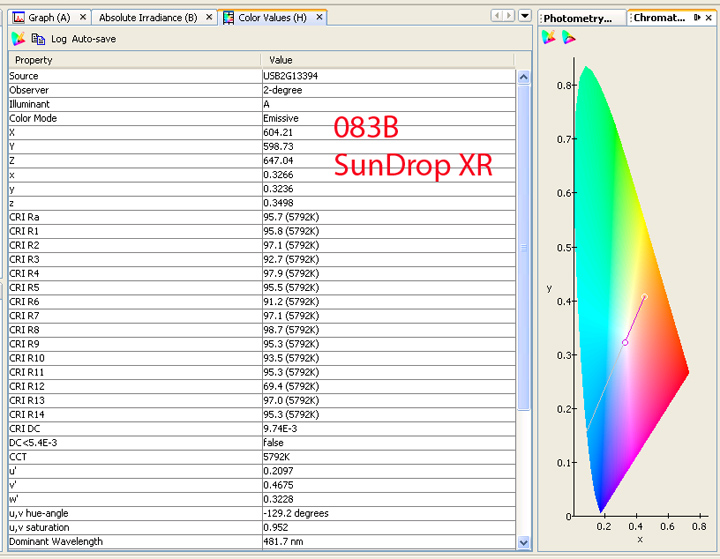Open the tab list dropdown arrow

tap(525, 16)
